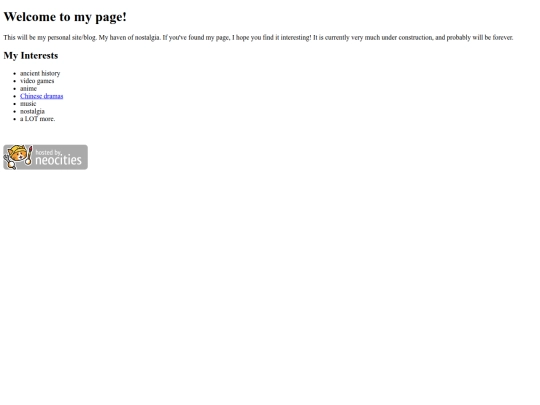Click 'This will be my personal site/blog' sentence
Viewport: 540px width, 405px height.
50,38
